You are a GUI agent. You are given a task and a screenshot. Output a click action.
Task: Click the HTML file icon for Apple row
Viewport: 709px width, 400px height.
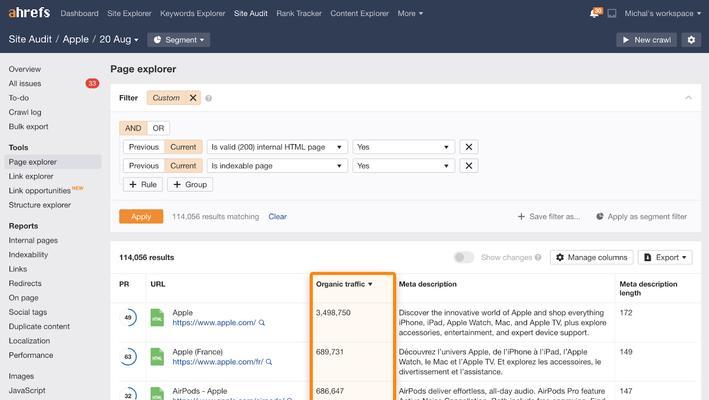tap(157, 317)
